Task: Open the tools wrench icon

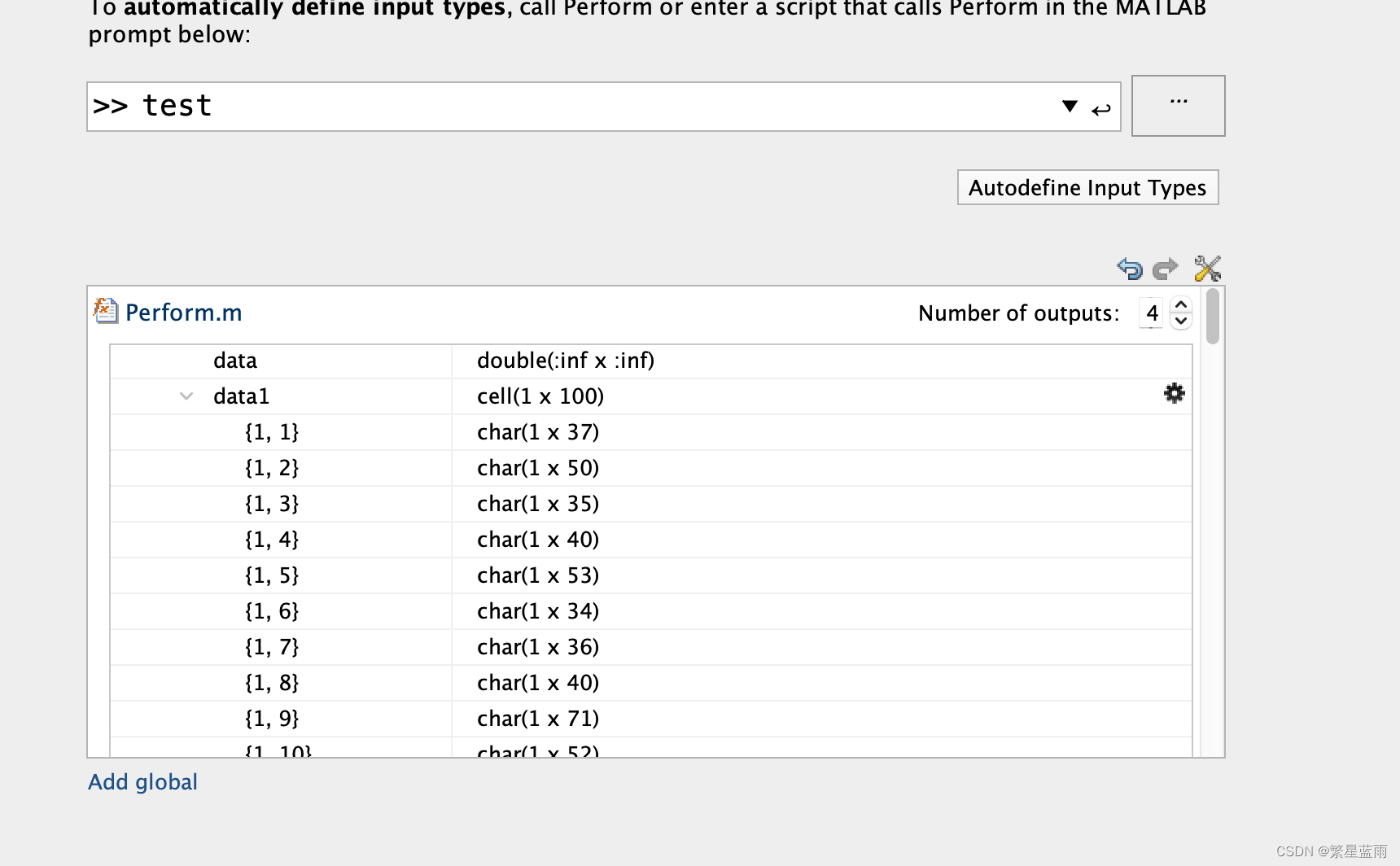Action: 1207,269
